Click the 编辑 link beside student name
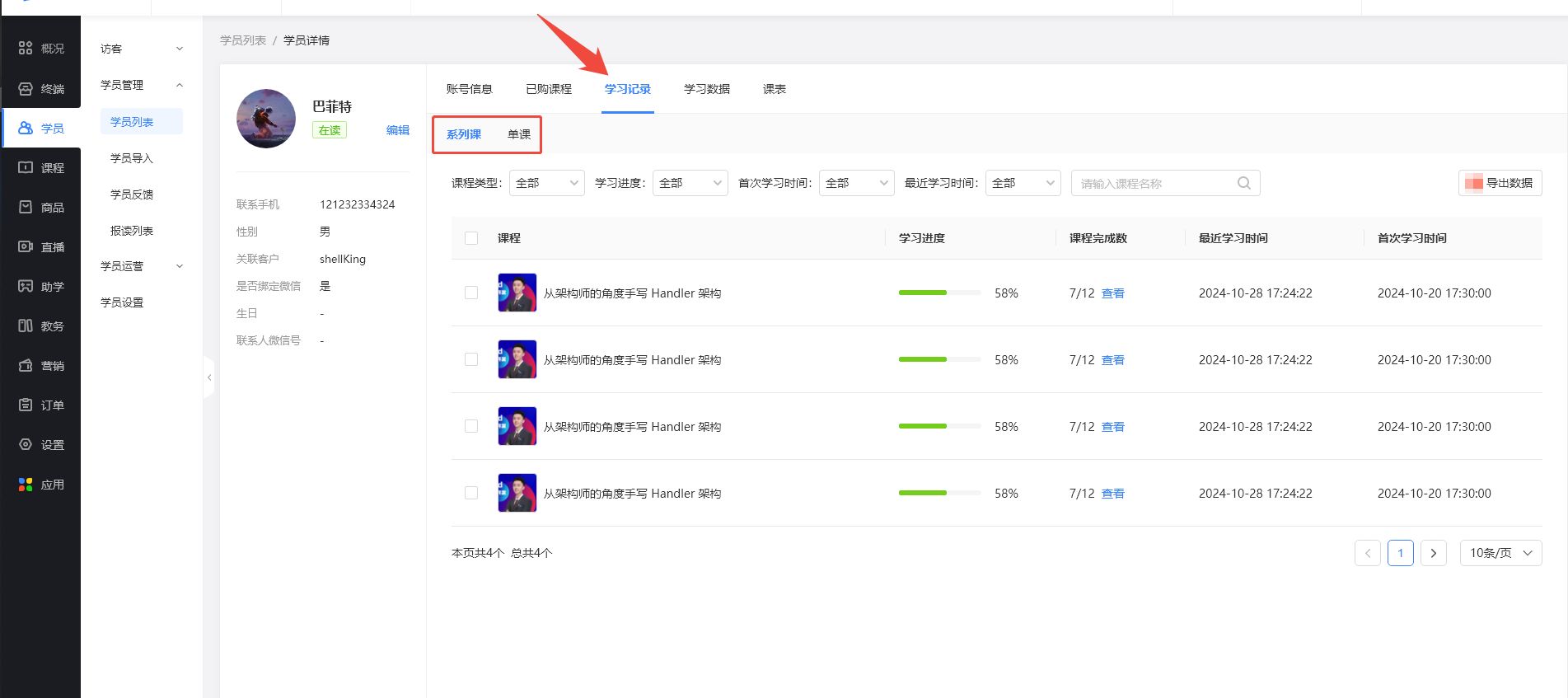Viewport: 1568px width, 698px height. (397, 130)
